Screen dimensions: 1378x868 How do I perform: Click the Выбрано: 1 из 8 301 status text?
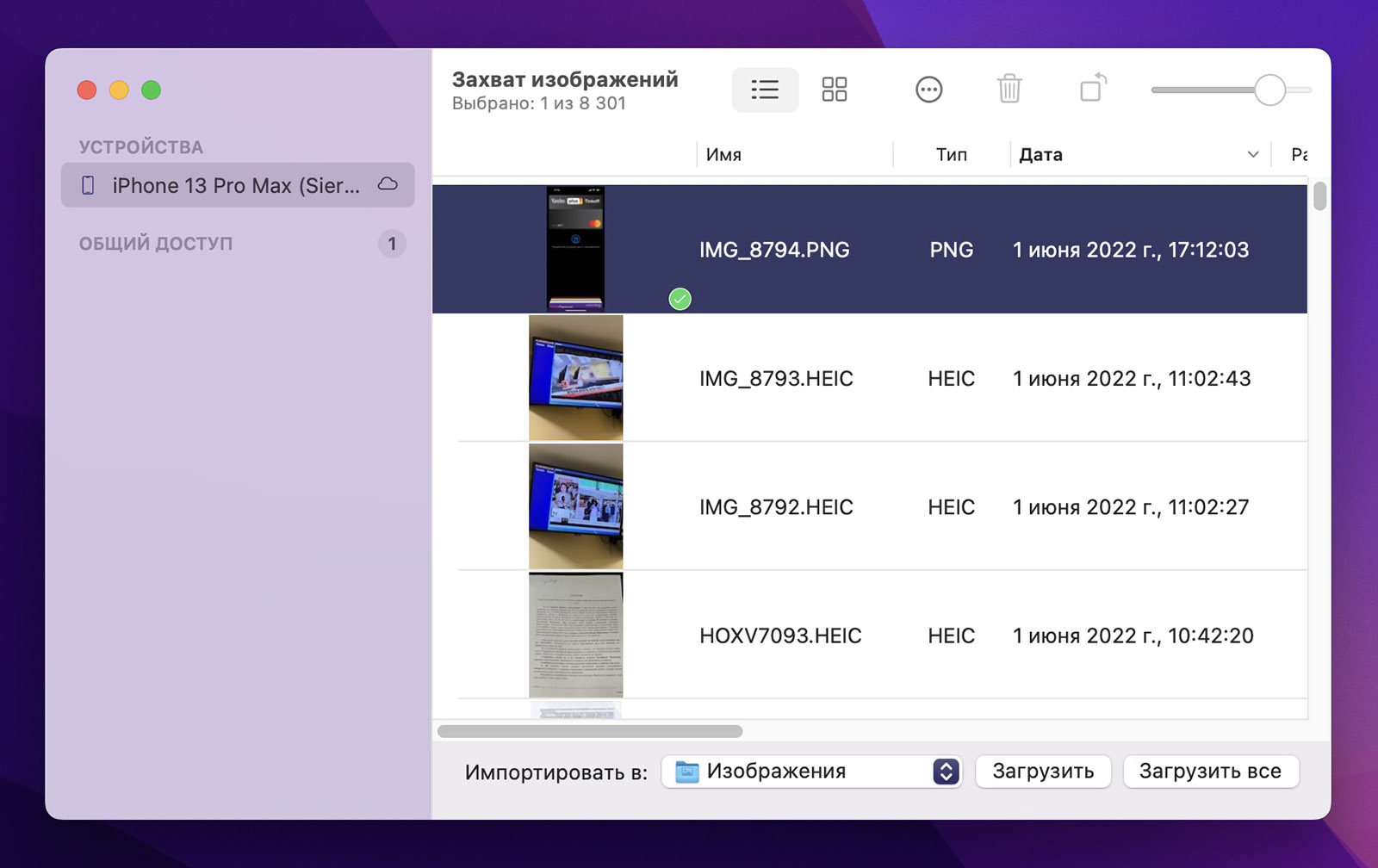(x=539, y=103)
